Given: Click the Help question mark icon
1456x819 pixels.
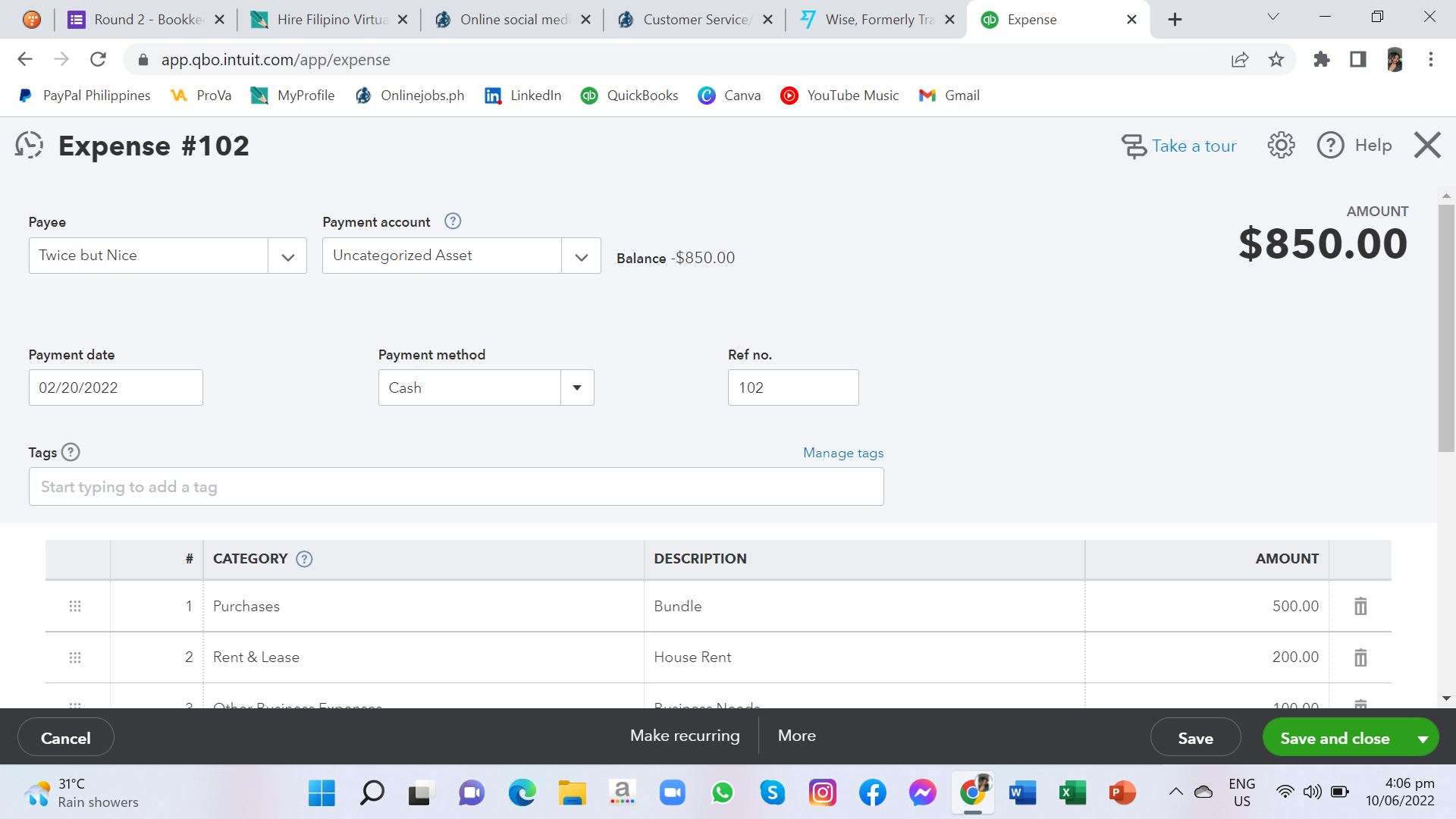Looking at the screenshot, I should pyautogui.click(x=1330, y=145).
